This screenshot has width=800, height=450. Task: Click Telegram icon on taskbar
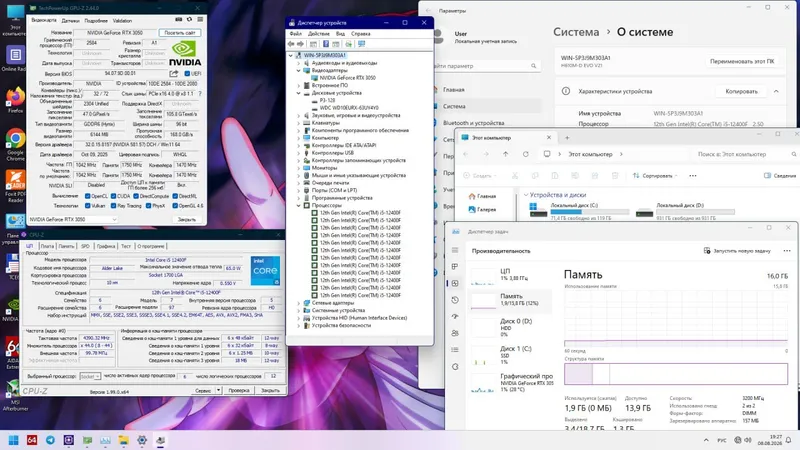pyautogui.click(x=50, y=440)
